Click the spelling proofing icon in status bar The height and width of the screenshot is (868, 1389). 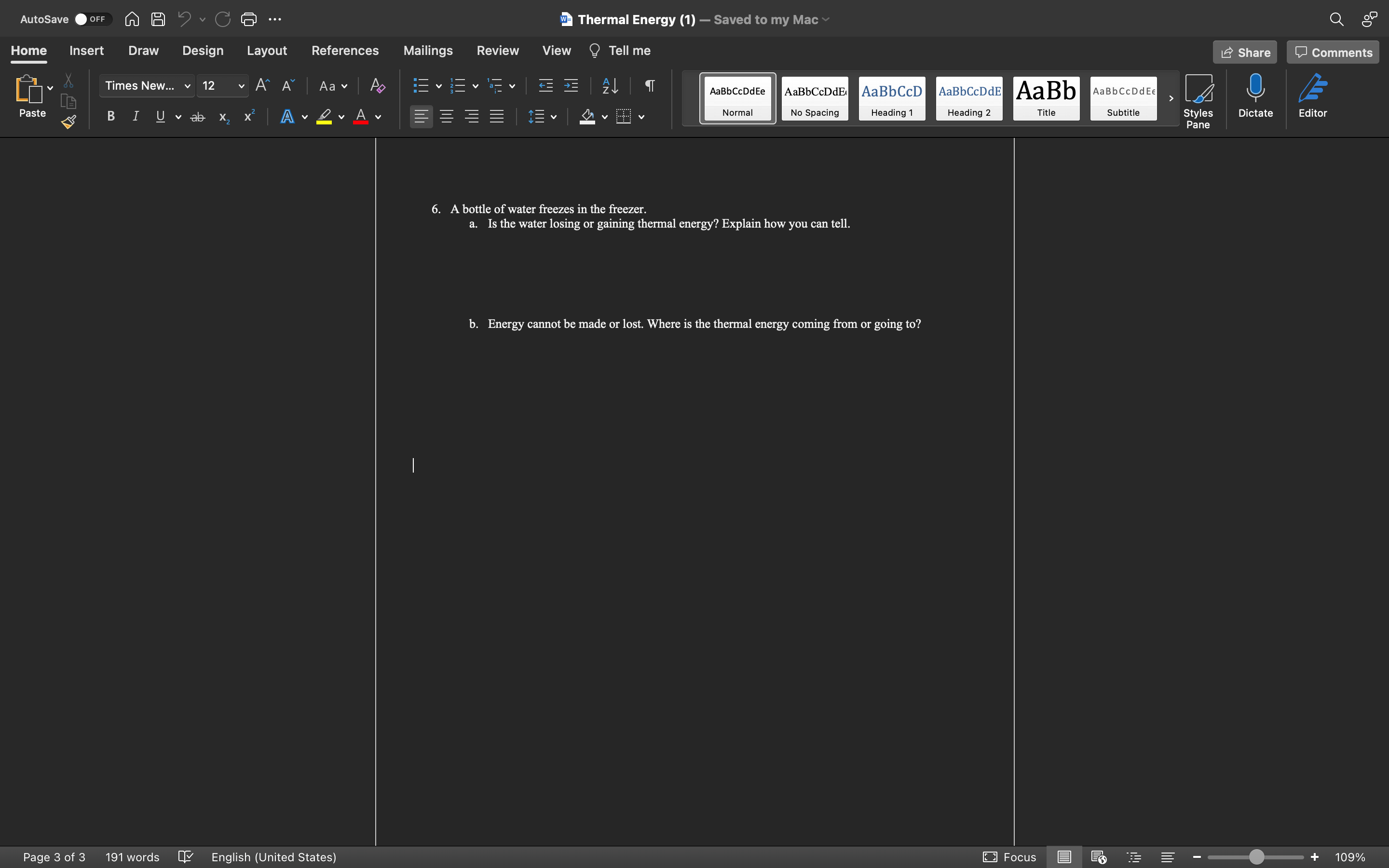point(185,856)
